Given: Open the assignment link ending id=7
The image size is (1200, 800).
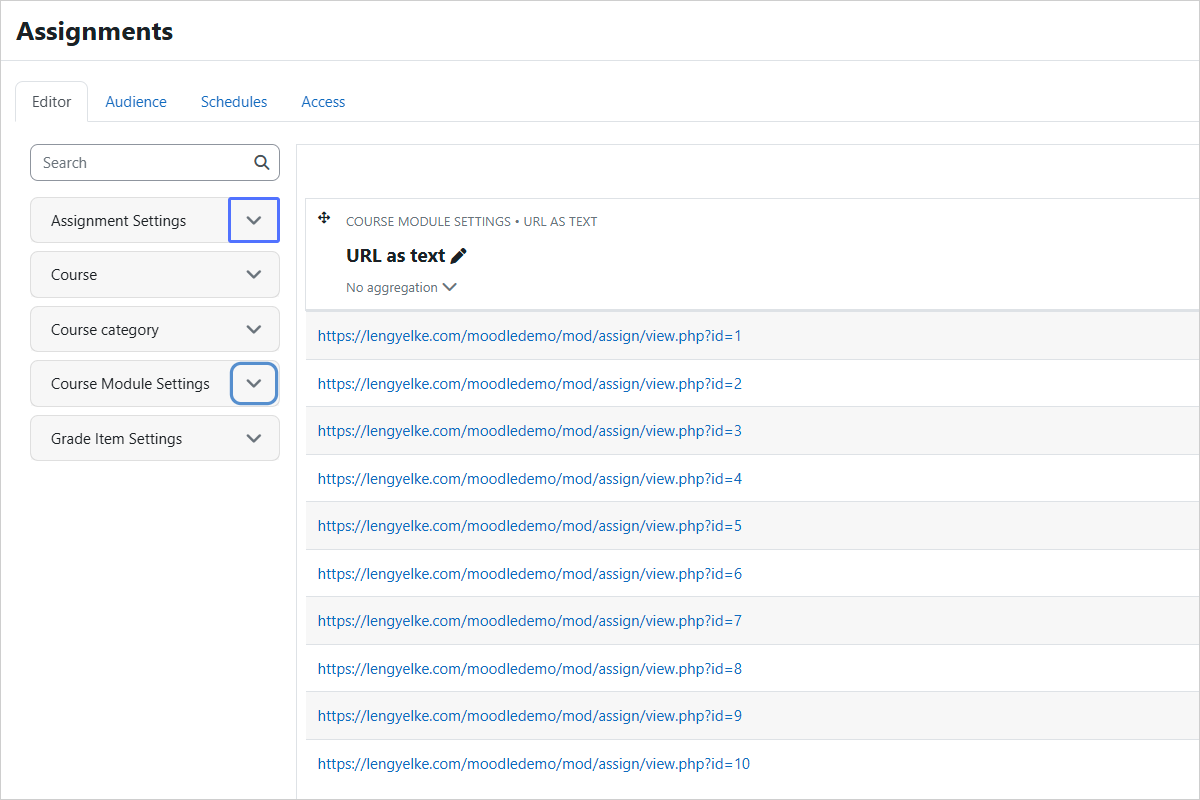Looking at the screenshot, I should coord(530,621).
